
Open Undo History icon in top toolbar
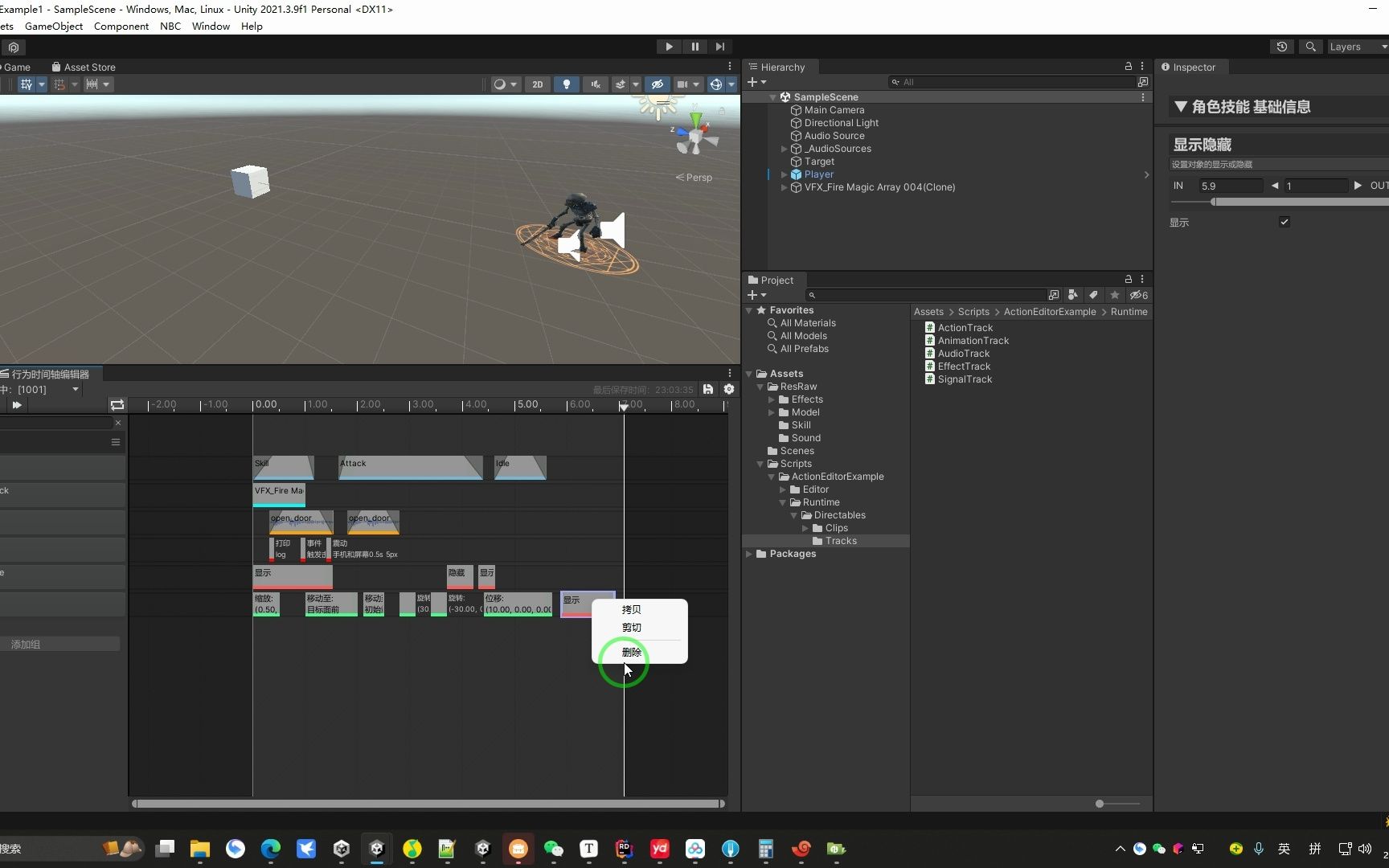click(x=1282, y=47)
